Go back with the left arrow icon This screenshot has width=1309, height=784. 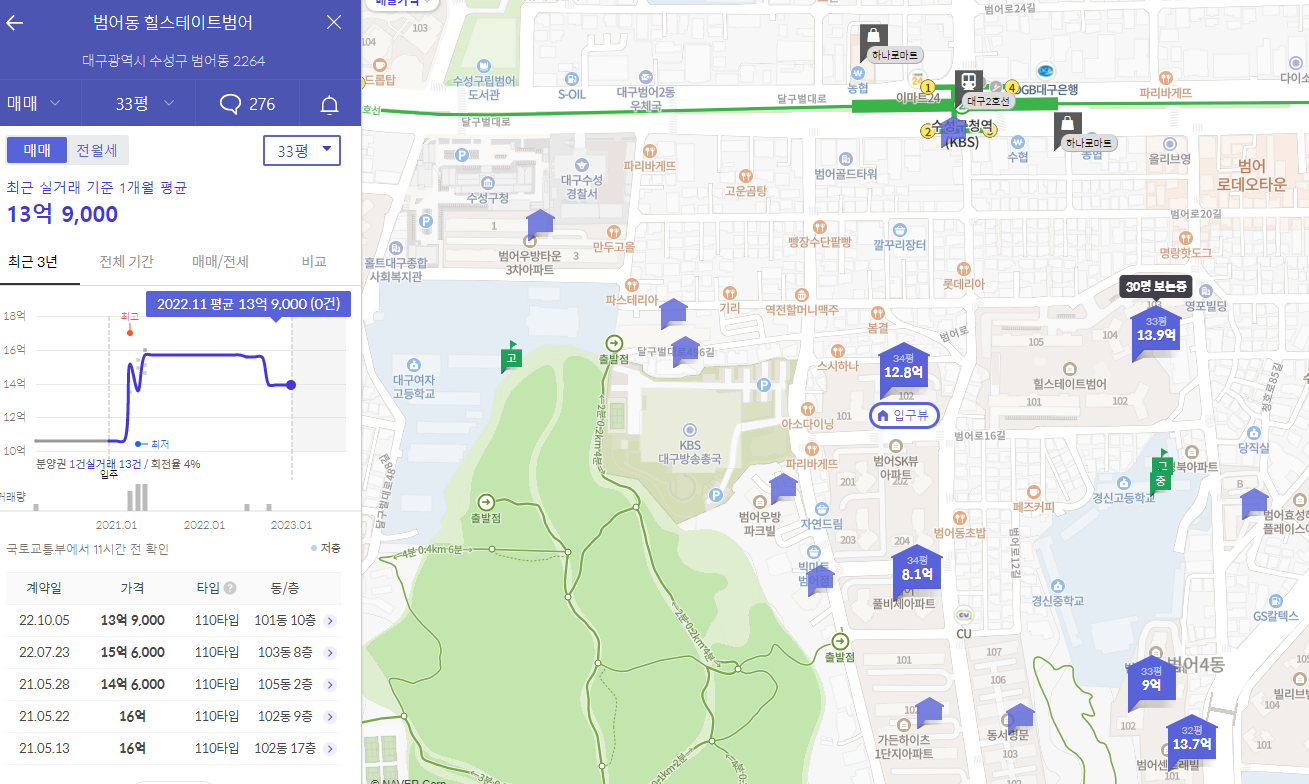tap(15, 23)
